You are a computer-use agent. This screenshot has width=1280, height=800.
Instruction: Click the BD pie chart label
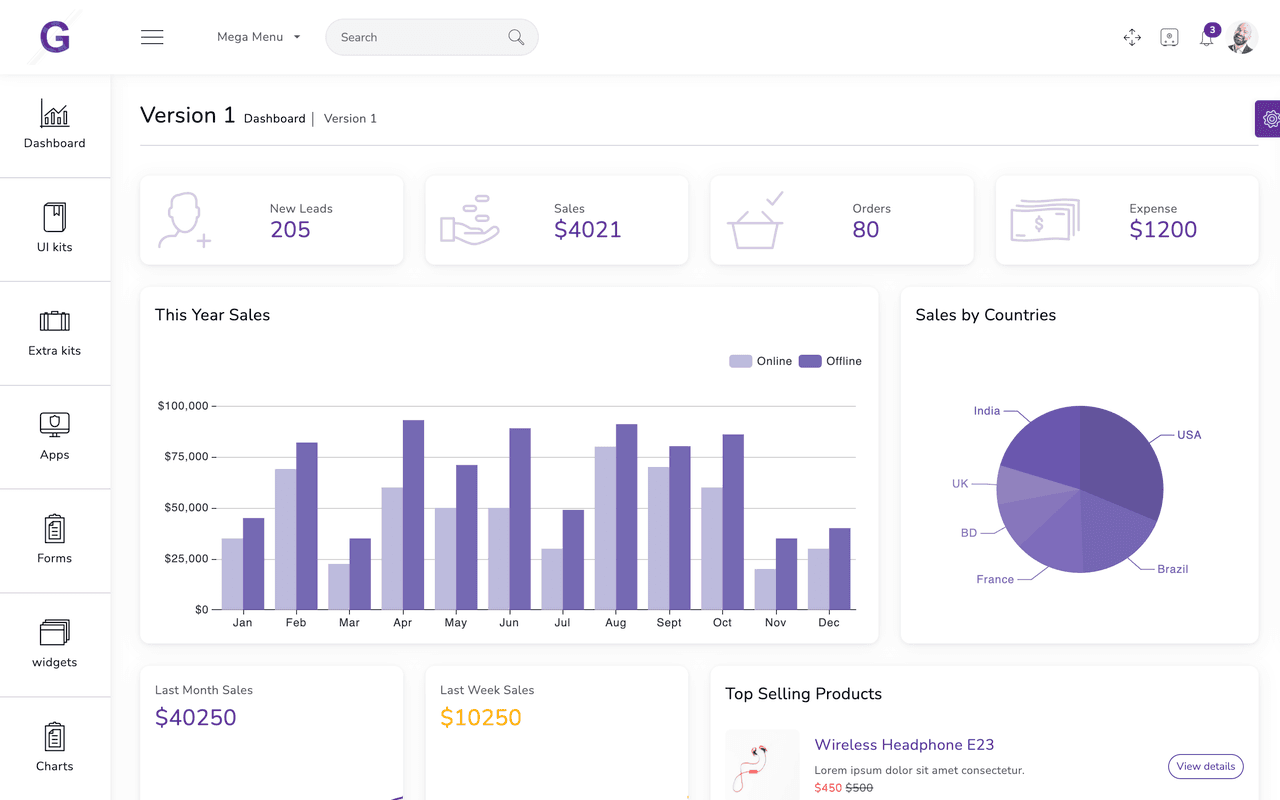(969, 533)
